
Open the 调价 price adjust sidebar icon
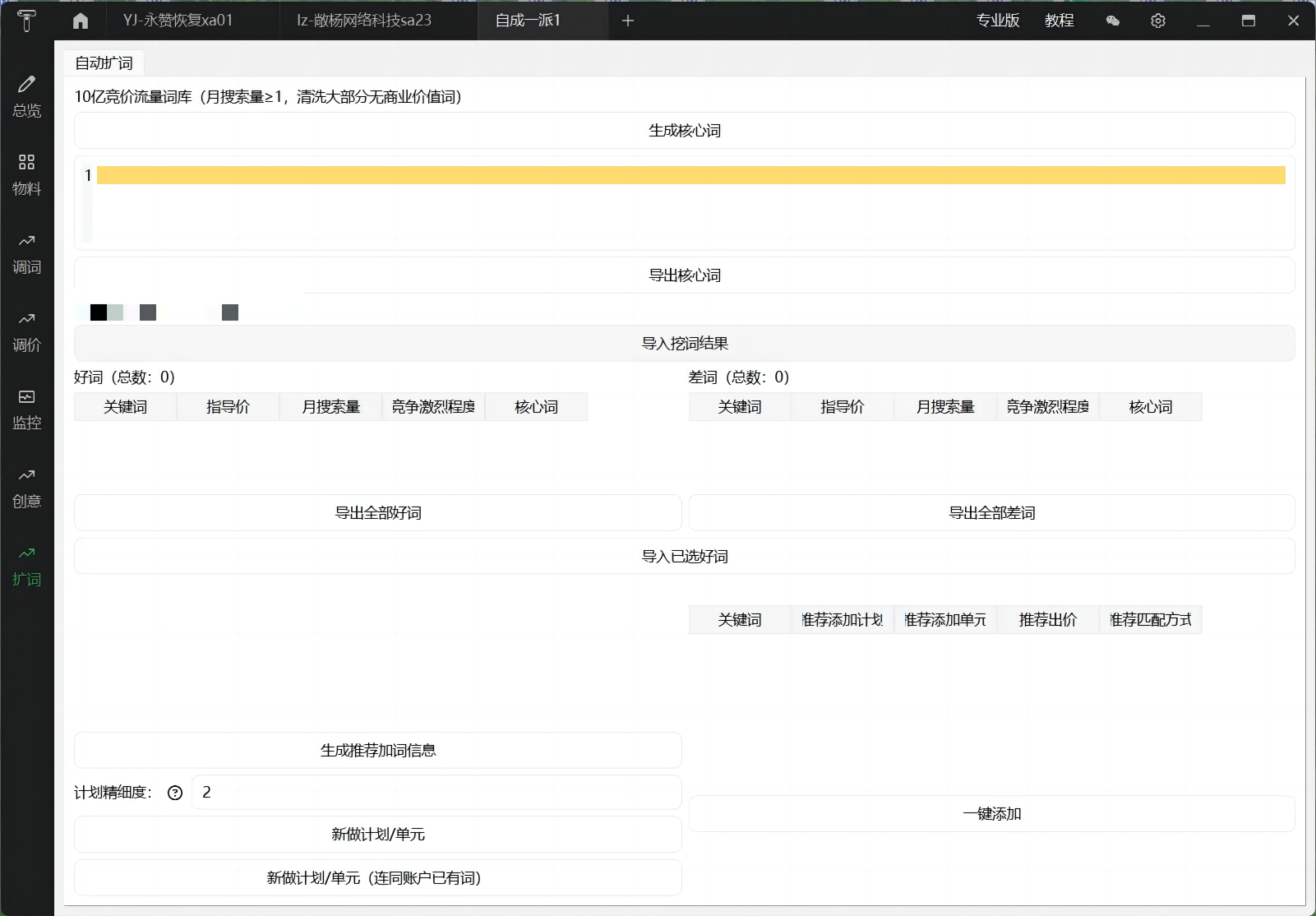point(26,331)
